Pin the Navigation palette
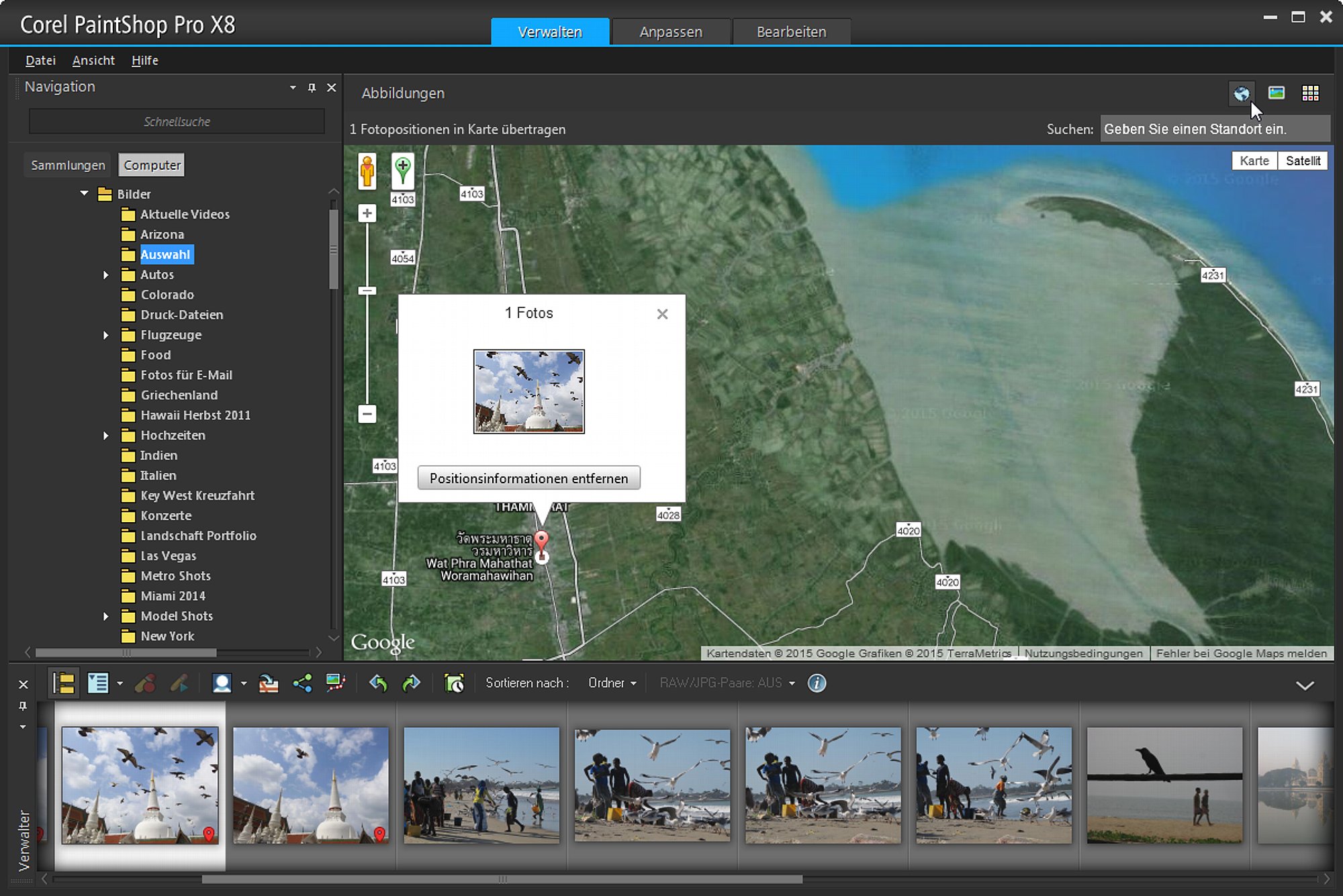The height and width of the screenshot is (896, 1343). click(x=312, y=87)
